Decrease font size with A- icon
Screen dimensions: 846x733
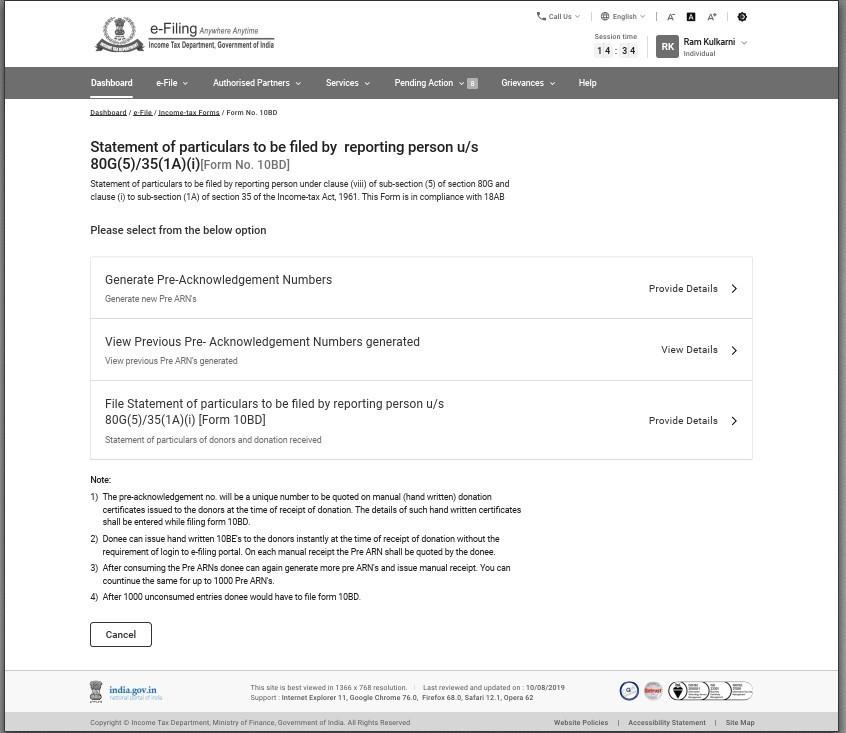(671, 17)
